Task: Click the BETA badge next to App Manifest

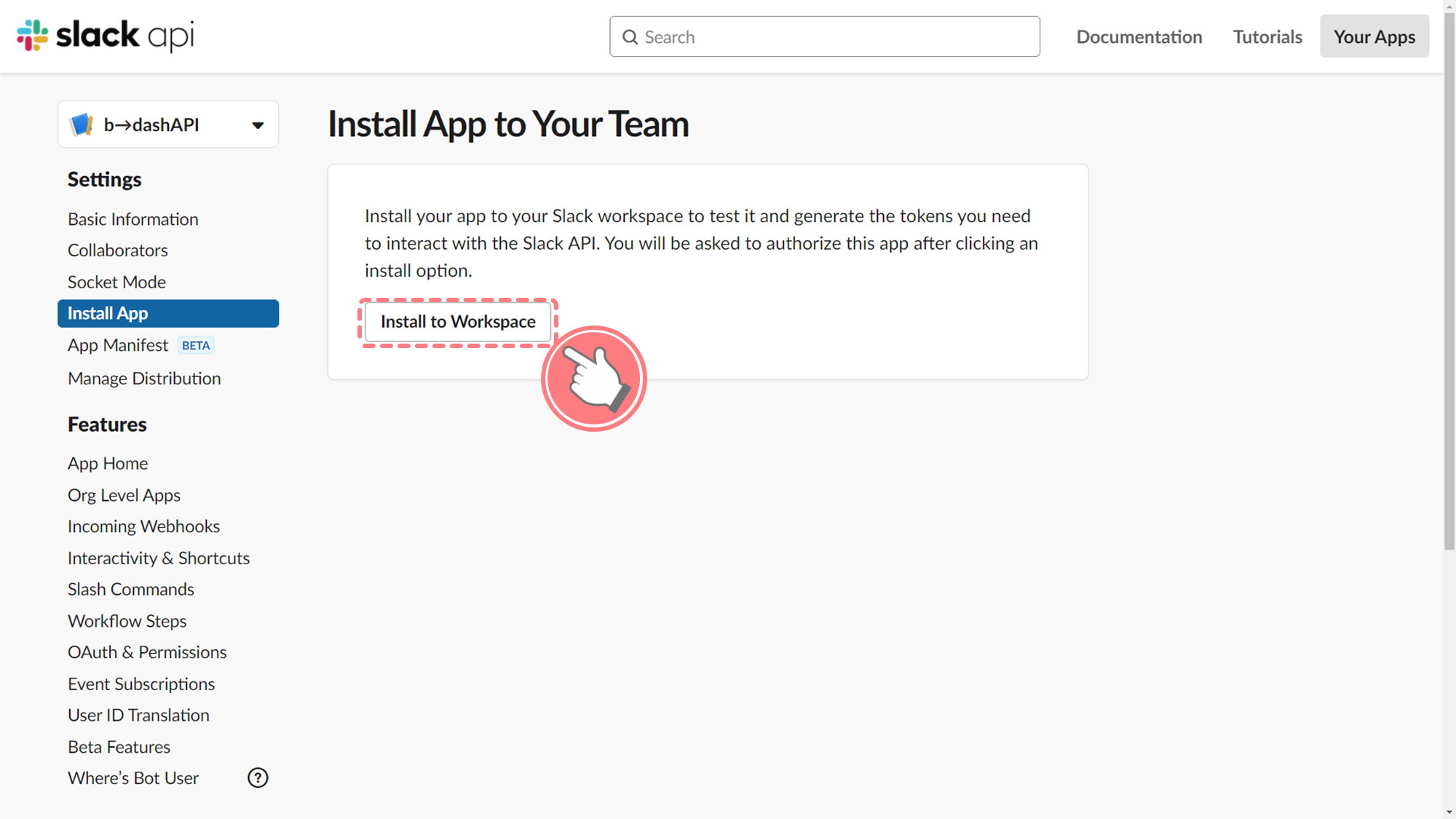Action: [196, 346]
